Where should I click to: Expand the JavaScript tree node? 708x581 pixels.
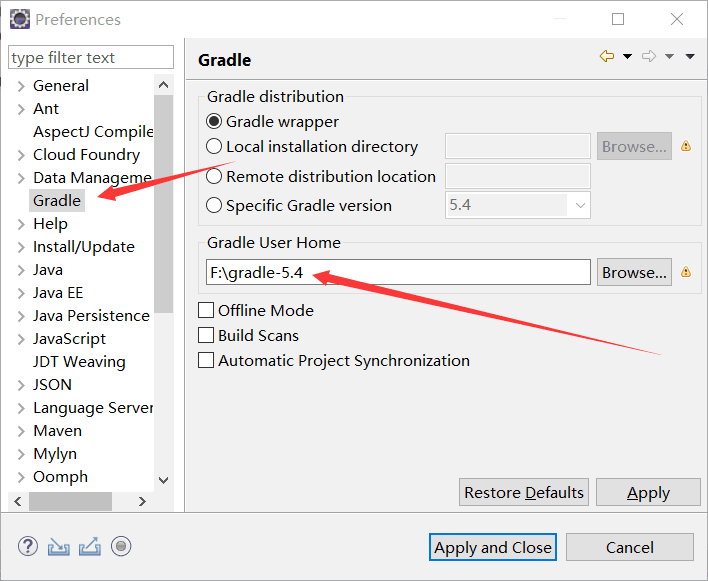click(21, 339)
